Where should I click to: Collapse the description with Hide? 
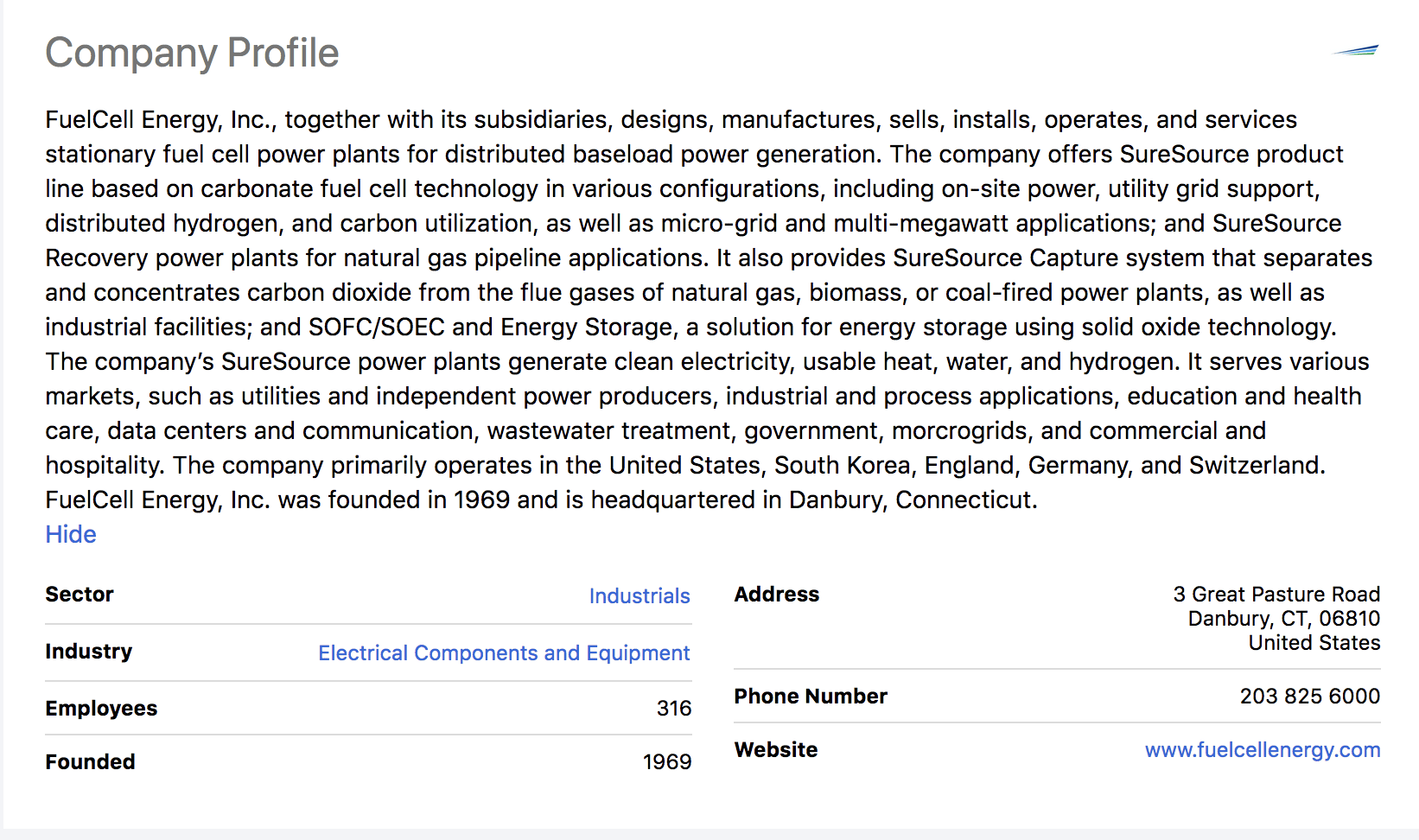tap(71, 534)
